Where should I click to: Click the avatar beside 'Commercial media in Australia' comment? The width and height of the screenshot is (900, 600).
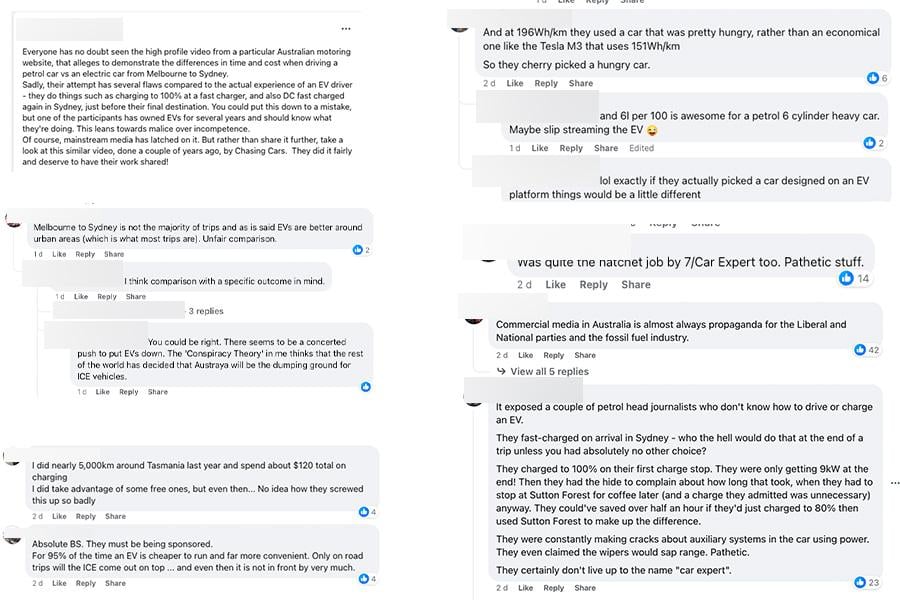[x=474, y=319]
